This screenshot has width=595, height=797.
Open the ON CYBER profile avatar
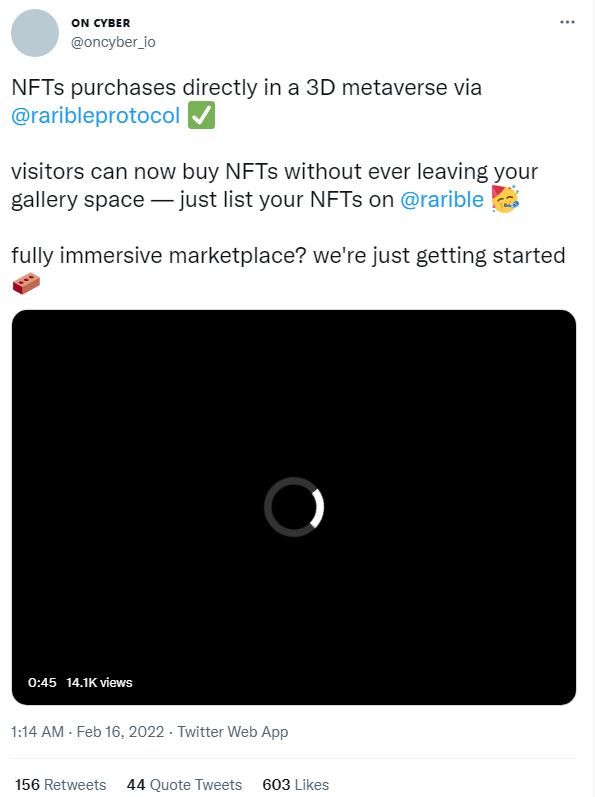pos(35,33)
